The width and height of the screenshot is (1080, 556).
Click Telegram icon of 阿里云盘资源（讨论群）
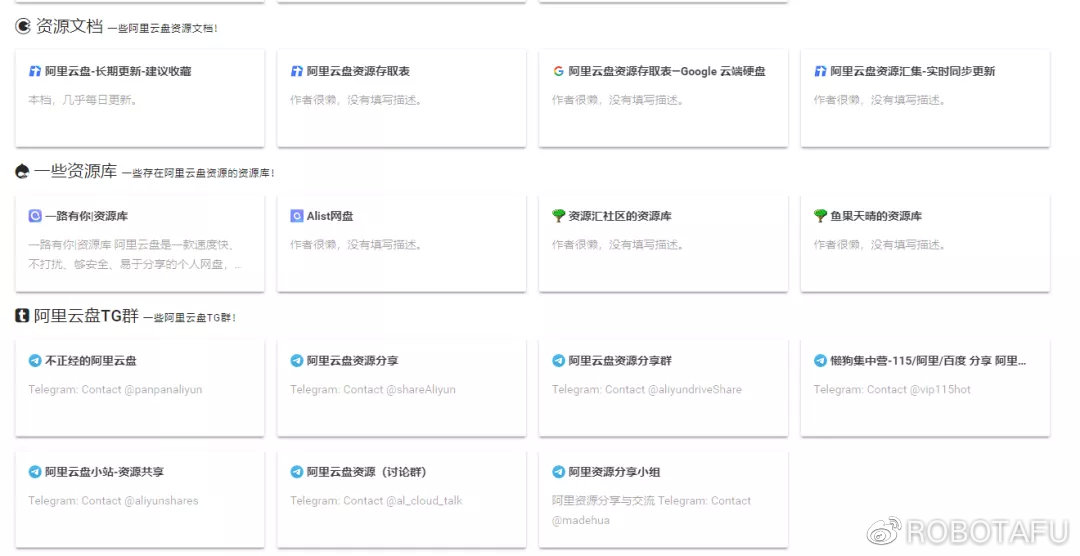pos(297,472)
